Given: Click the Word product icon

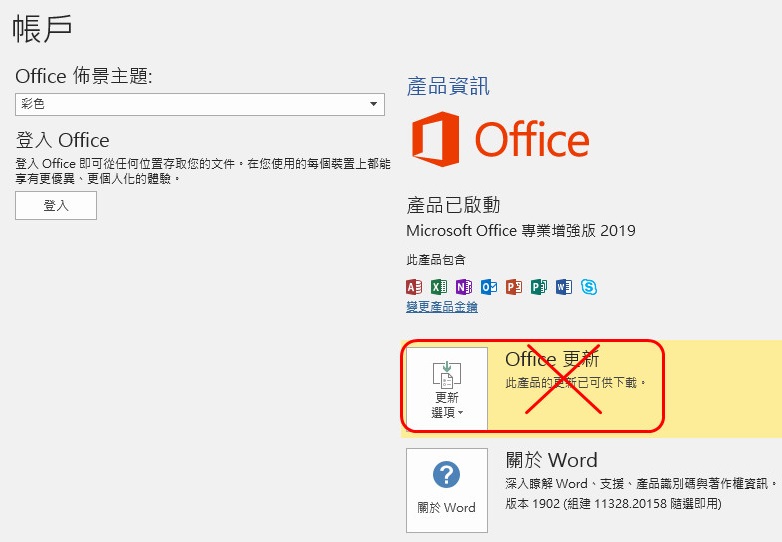Looking at the screenshot, I should [x=564, y=287].
